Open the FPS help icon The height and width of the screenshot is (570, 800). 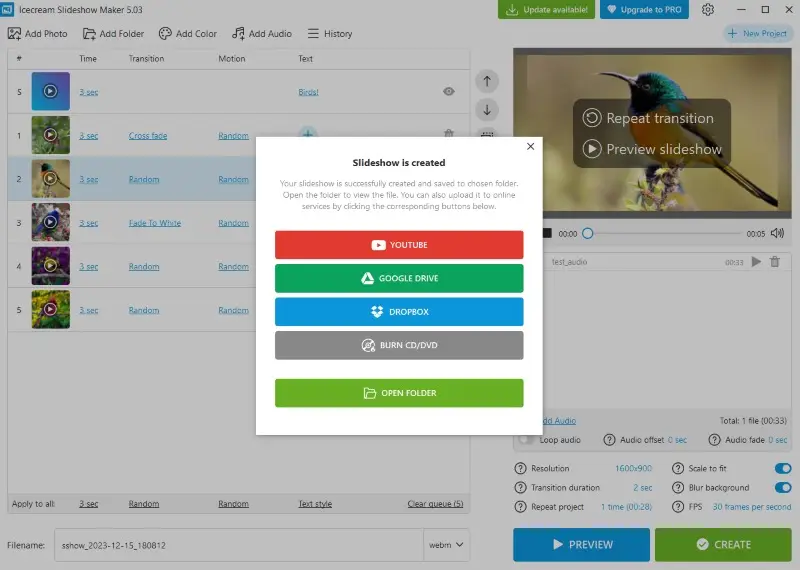(x=678, y=507)
